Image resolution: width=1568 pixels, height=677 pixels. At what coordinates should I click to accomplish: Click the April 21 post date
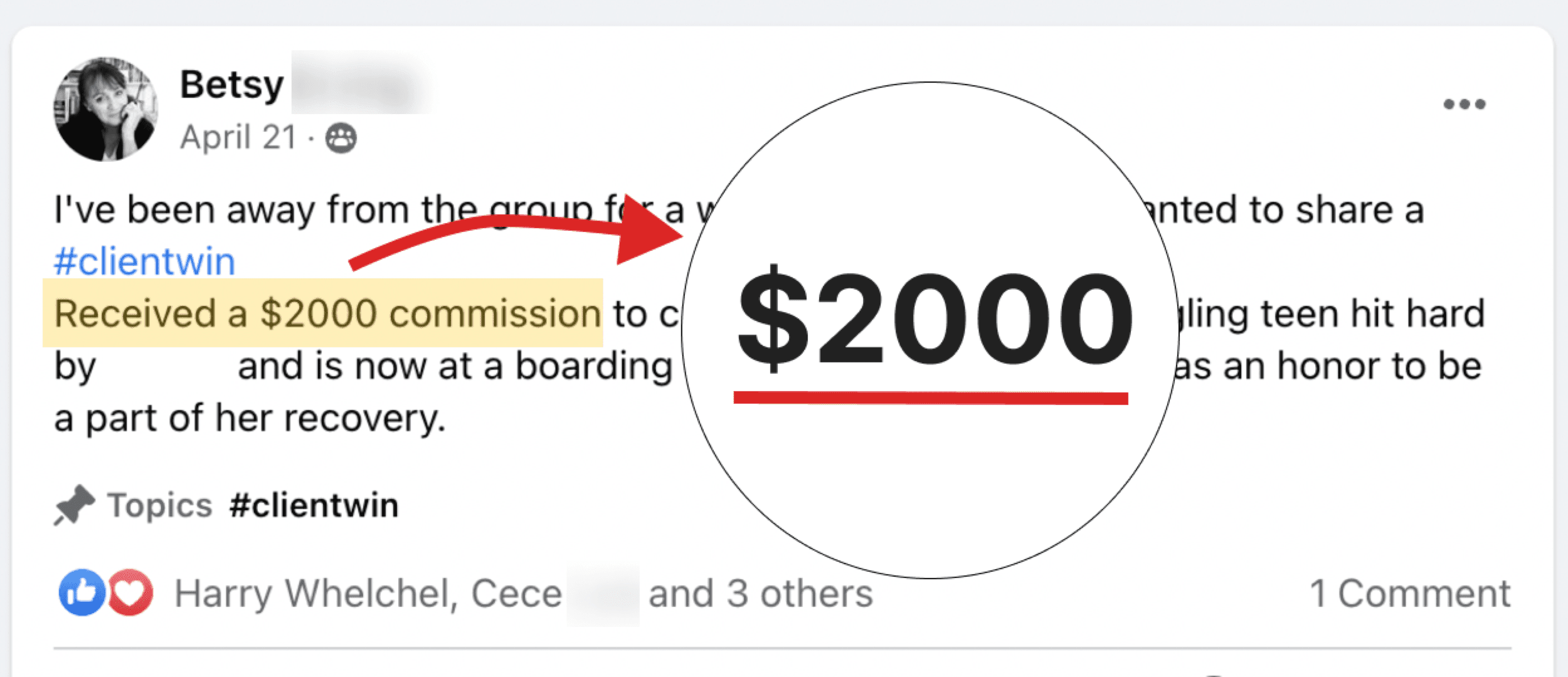click(238, 137)
